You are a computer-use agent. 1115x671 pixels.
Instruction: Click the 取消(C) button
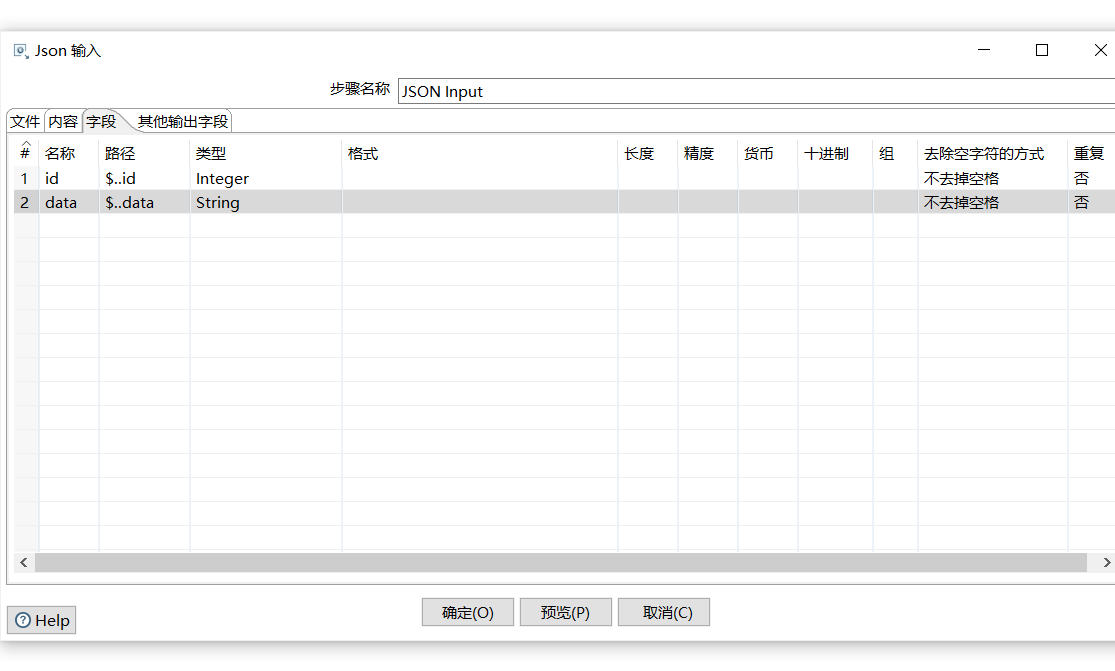tap(663, 612)
